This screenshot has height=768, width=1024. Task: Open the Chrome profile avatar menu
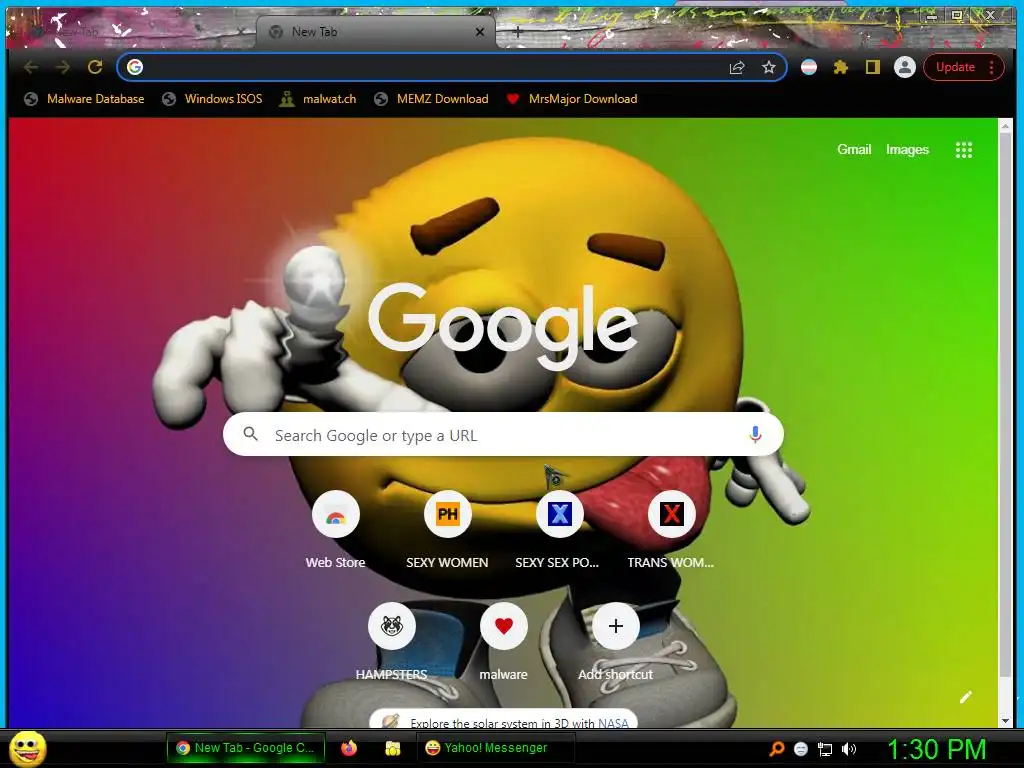tap(904, 67)
